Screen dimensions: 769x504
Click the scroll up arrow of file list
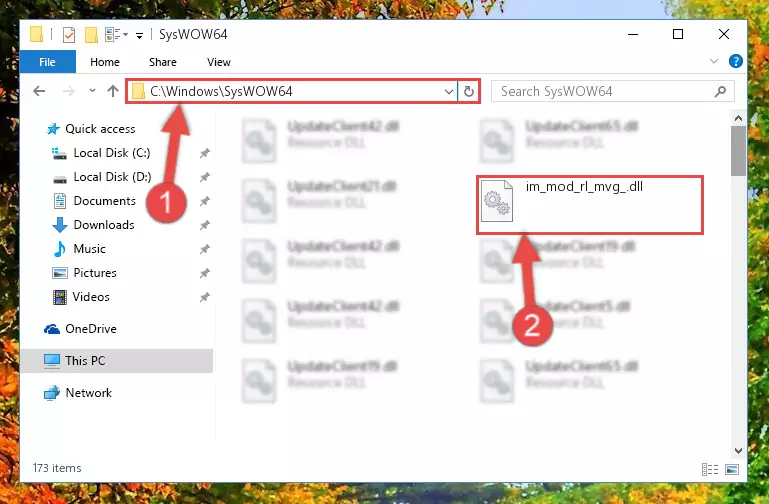tap(738, 118)
